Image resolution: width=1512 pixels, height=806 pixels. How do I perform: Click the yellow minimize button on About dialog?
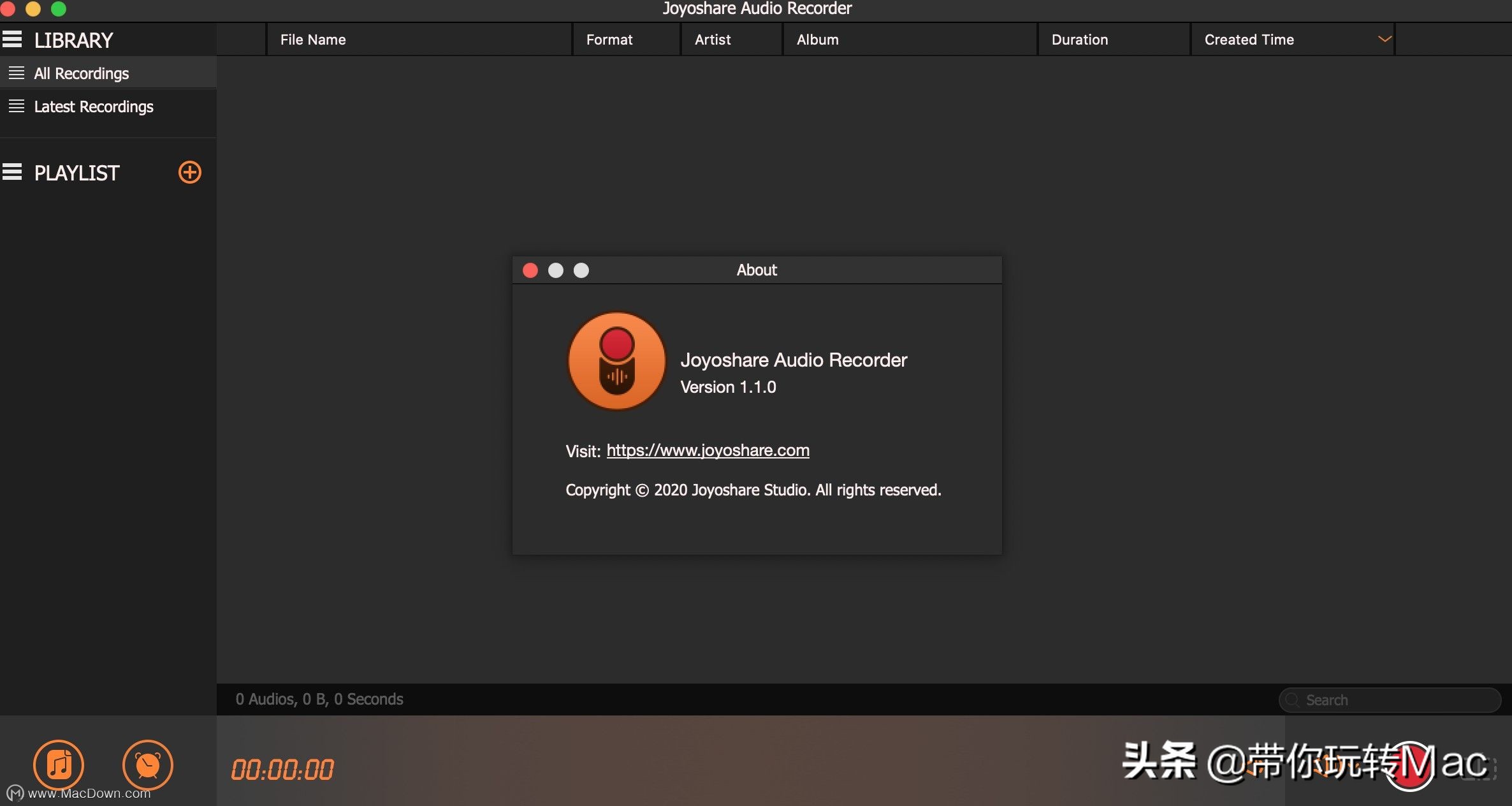pos(555,270)
